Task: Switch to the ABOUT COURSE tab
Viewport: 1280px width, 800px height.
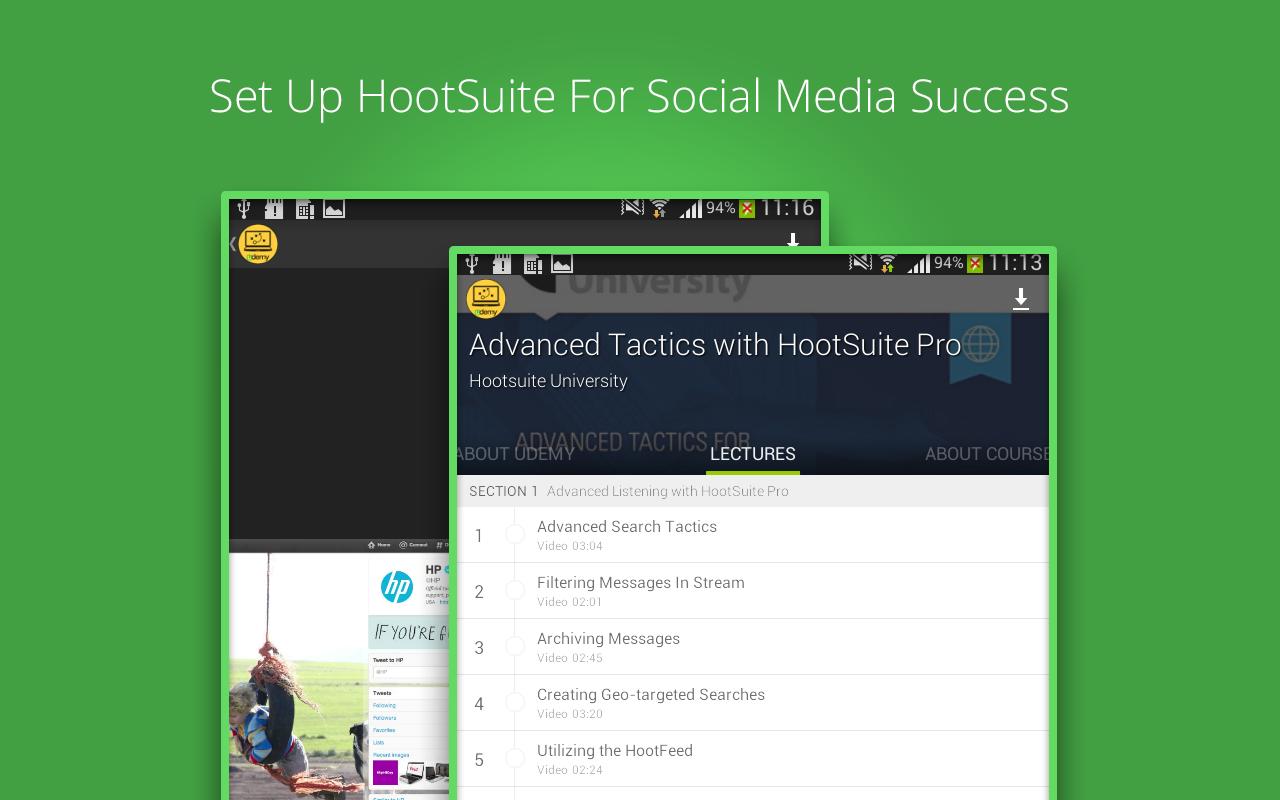Action: 985,453
